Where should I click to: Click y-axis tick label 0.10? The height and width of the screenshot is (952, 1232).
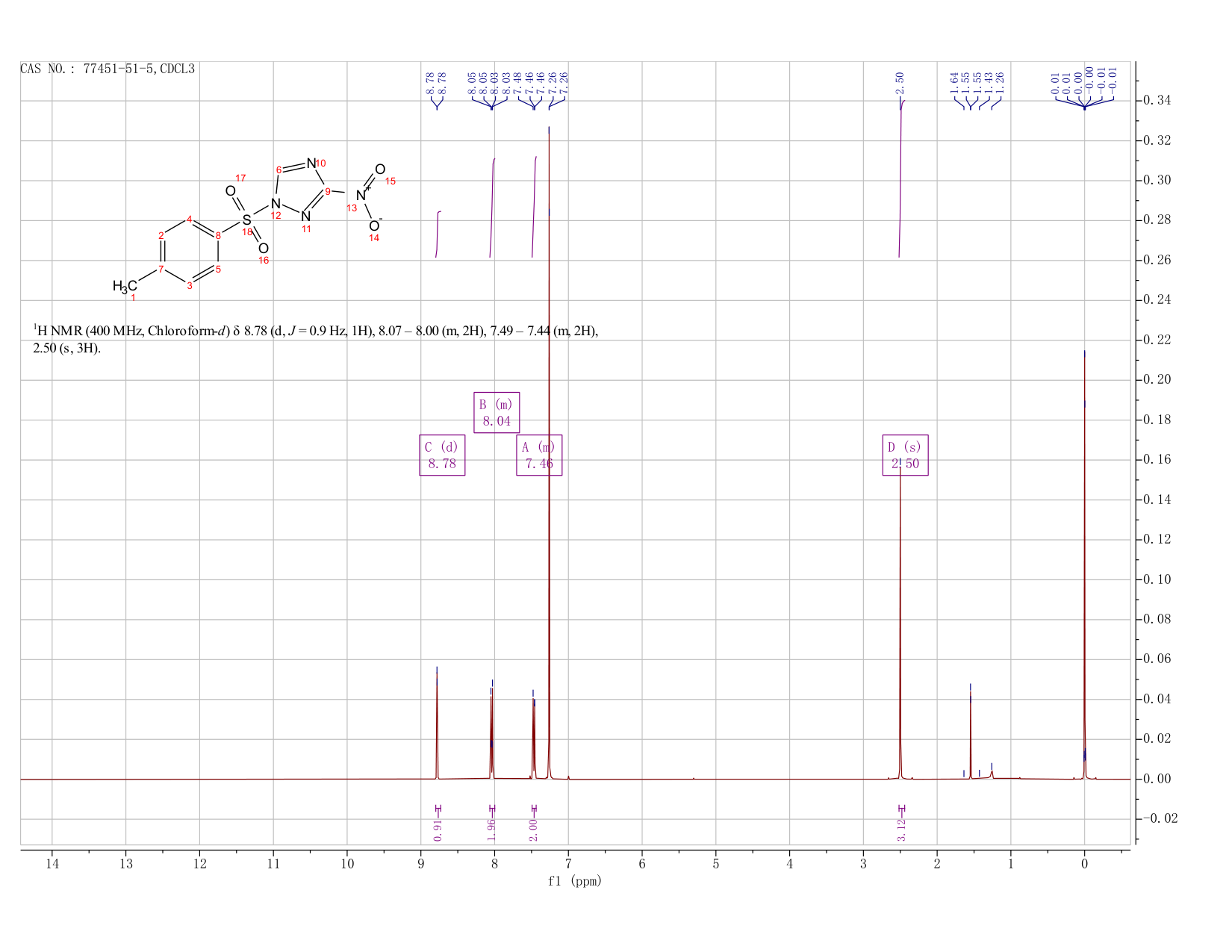(1158, 579)
